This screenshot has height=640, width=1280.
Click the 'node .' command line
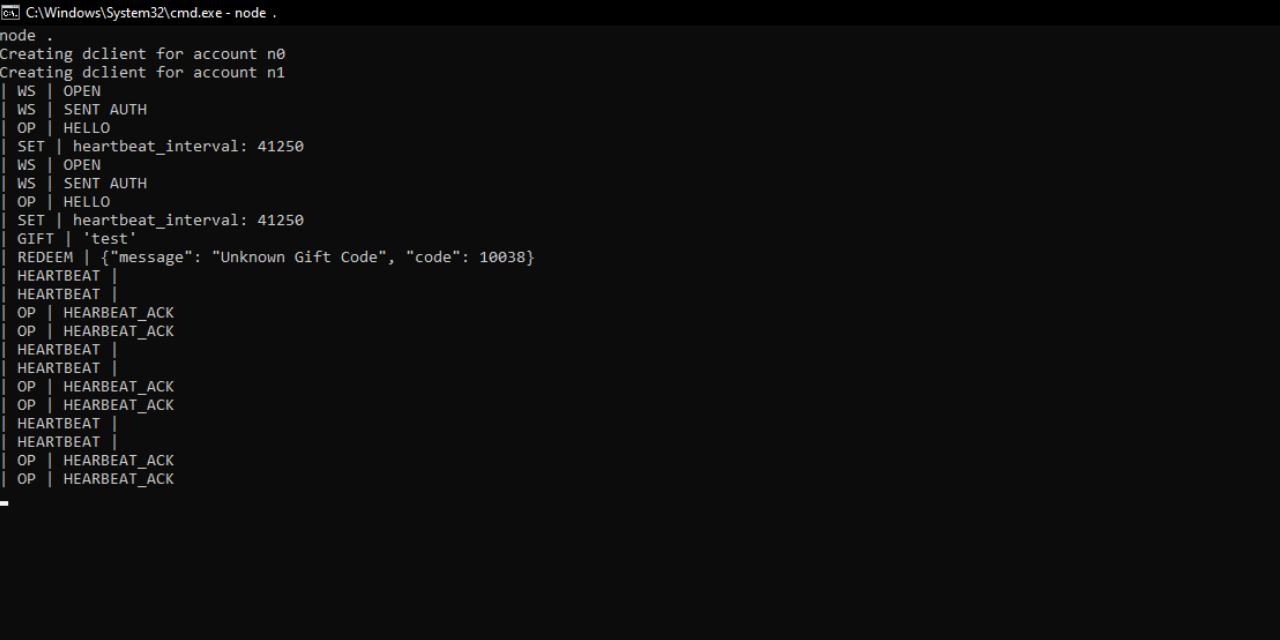click(x=27, y=36)
